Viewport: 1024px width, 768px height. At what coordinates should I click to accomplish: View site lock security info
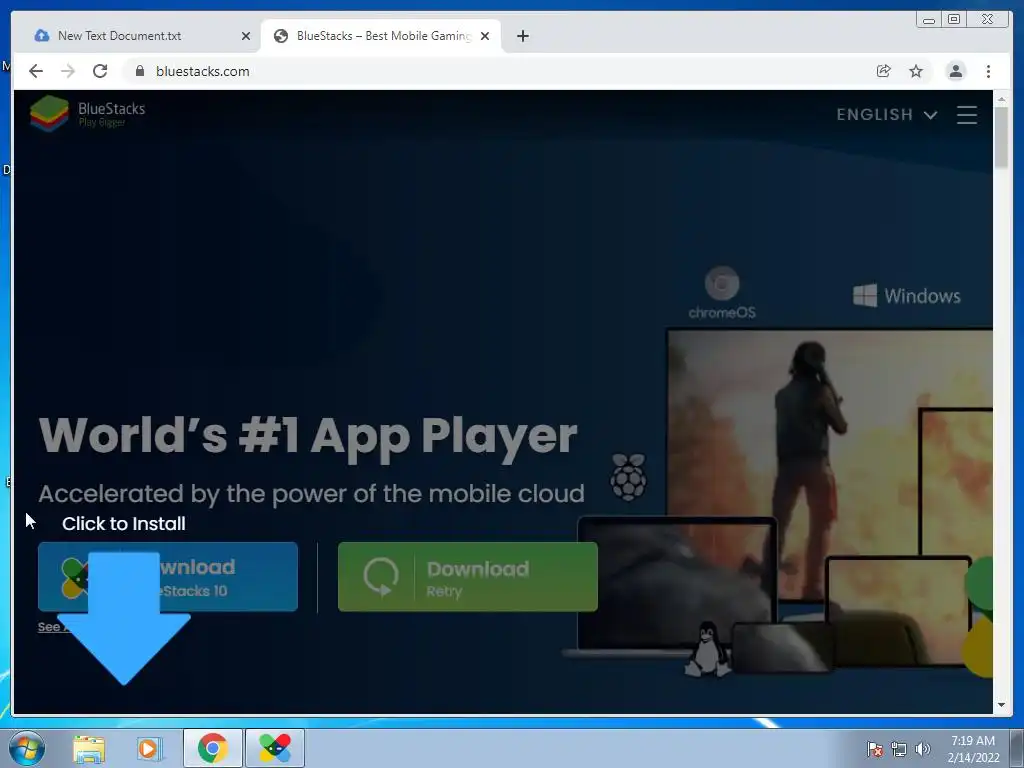pyautogui.click(x=139, y=71)
